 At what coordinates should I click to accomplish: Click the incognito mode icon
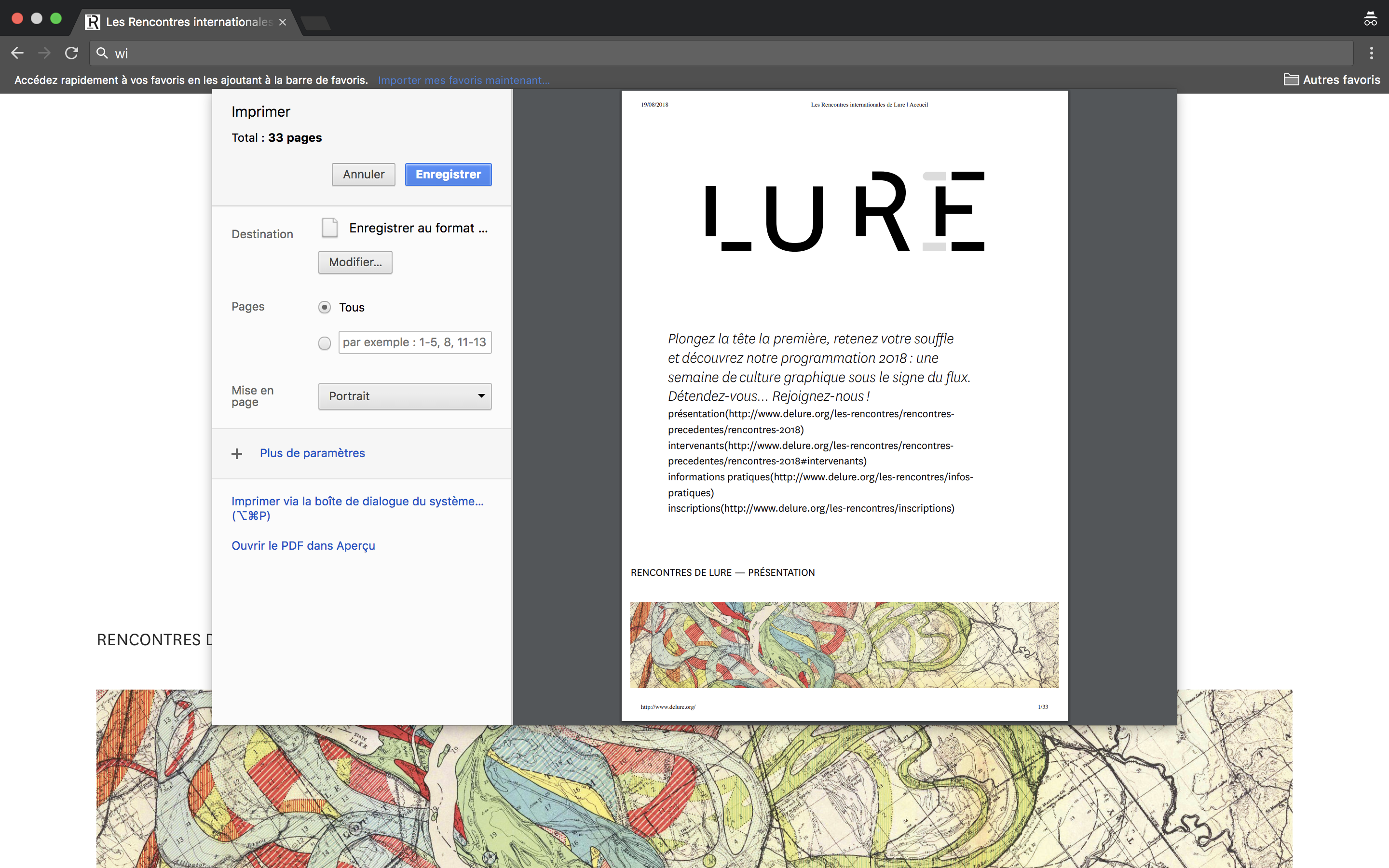(x=1370, y=19)
